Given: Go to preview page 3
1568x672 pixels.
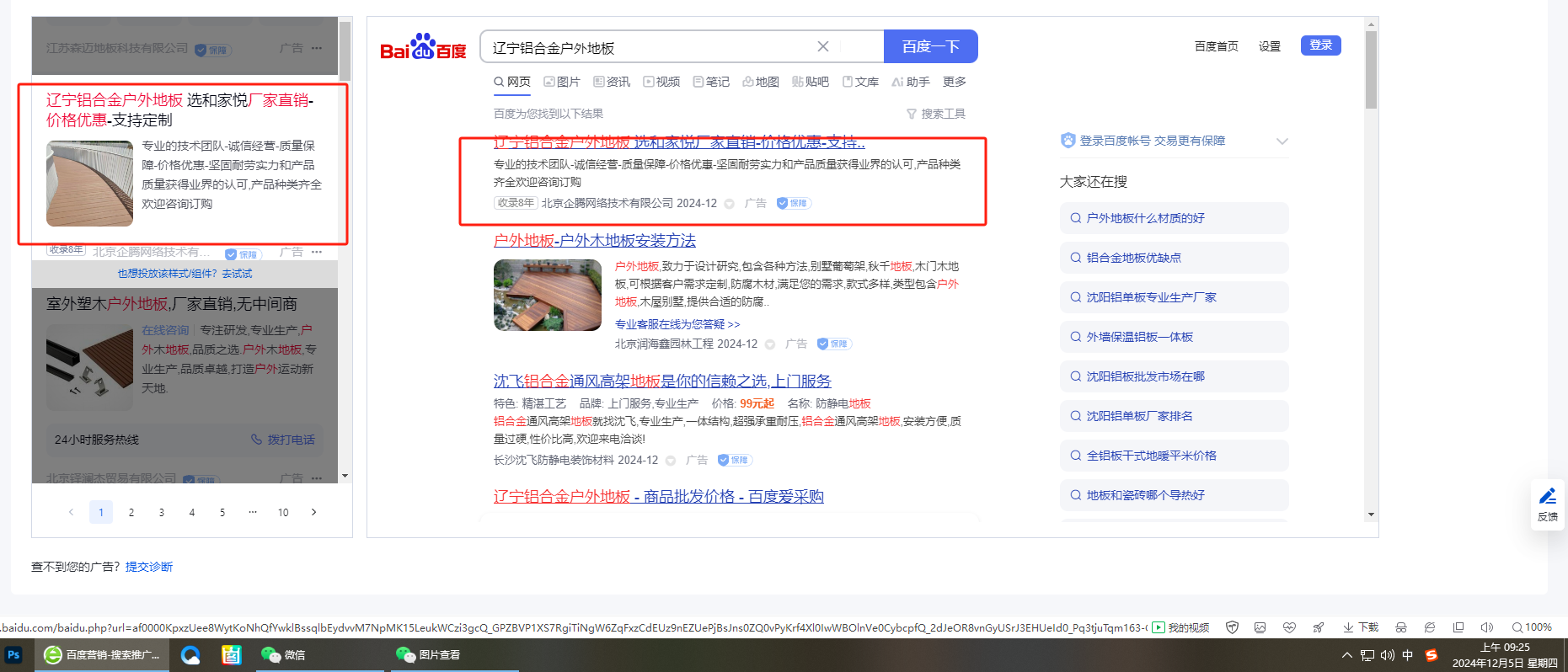Looking at the screenshot, I should coord(162,512).
